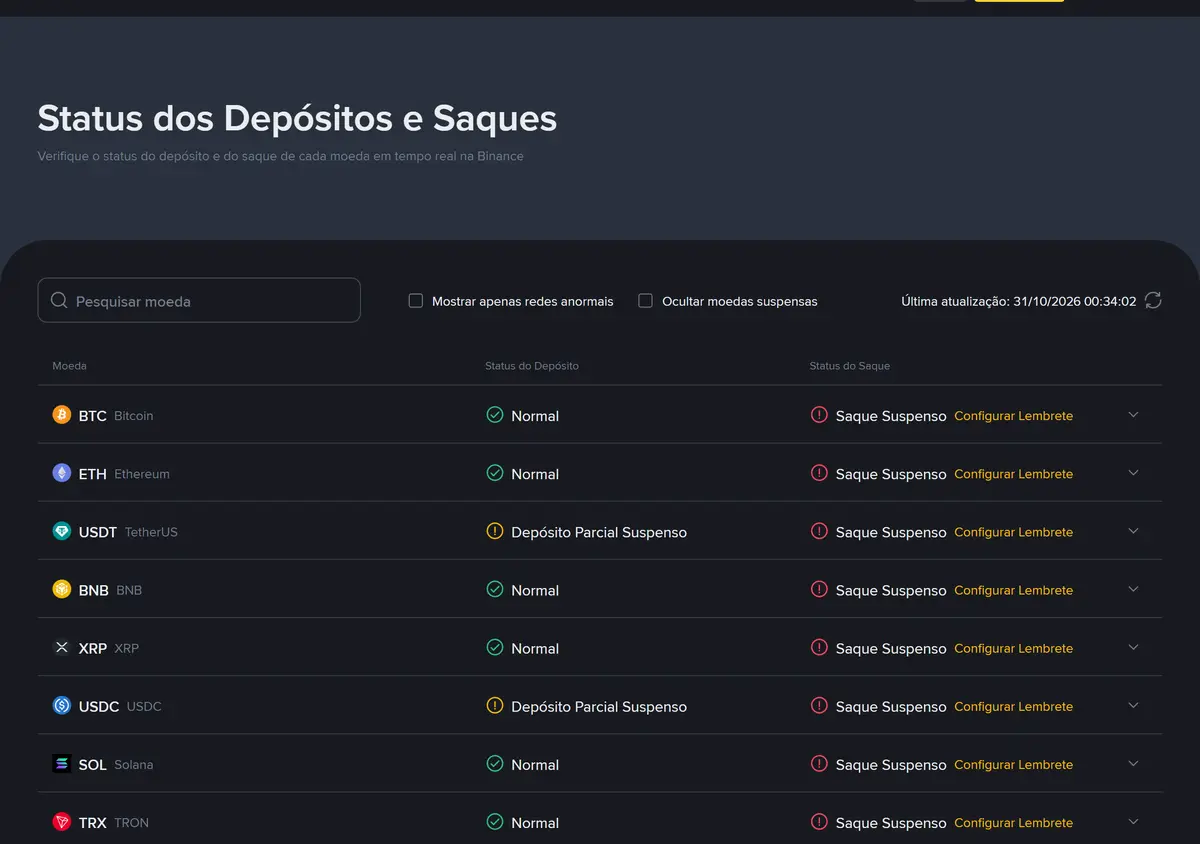1200x844 pixels.
Task: Expand the TRX row details
Action: click(1133, 821)
